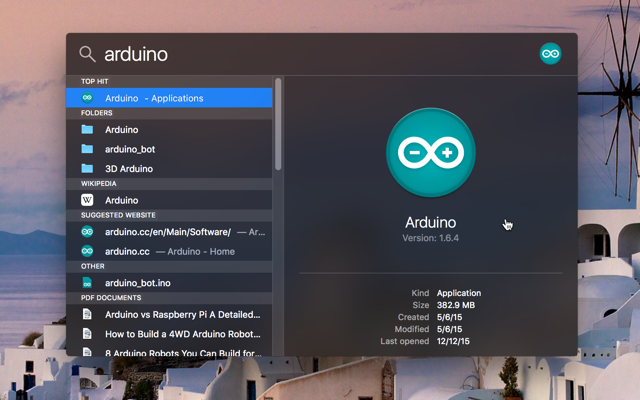Click the folder icon next to arduino_bot
The height and width of the screenshot is (400, 640).
pos(87,149)
